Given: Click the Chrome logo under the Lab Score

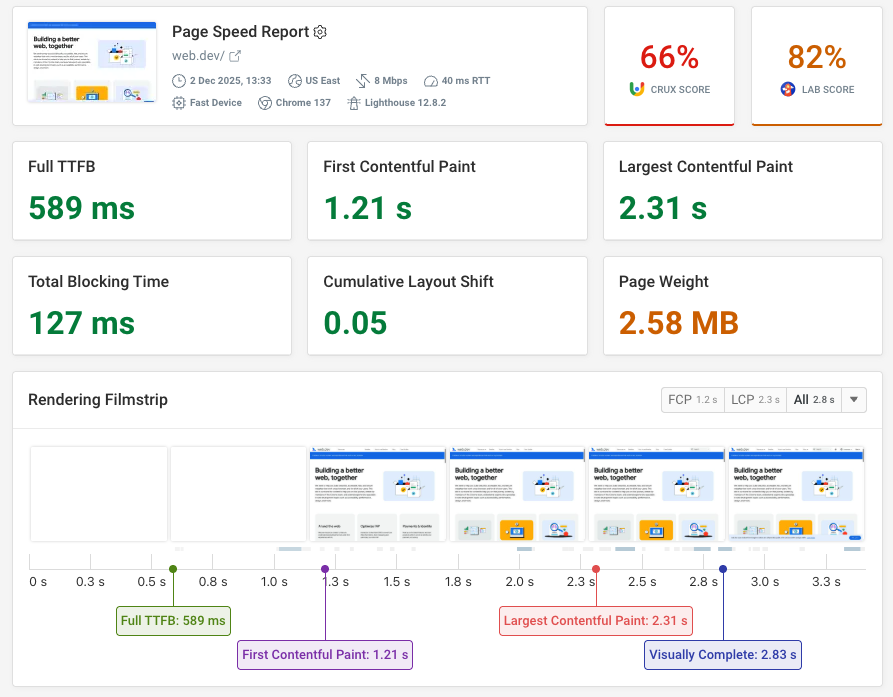Looking at the screenshot, I should pos(786,88).
